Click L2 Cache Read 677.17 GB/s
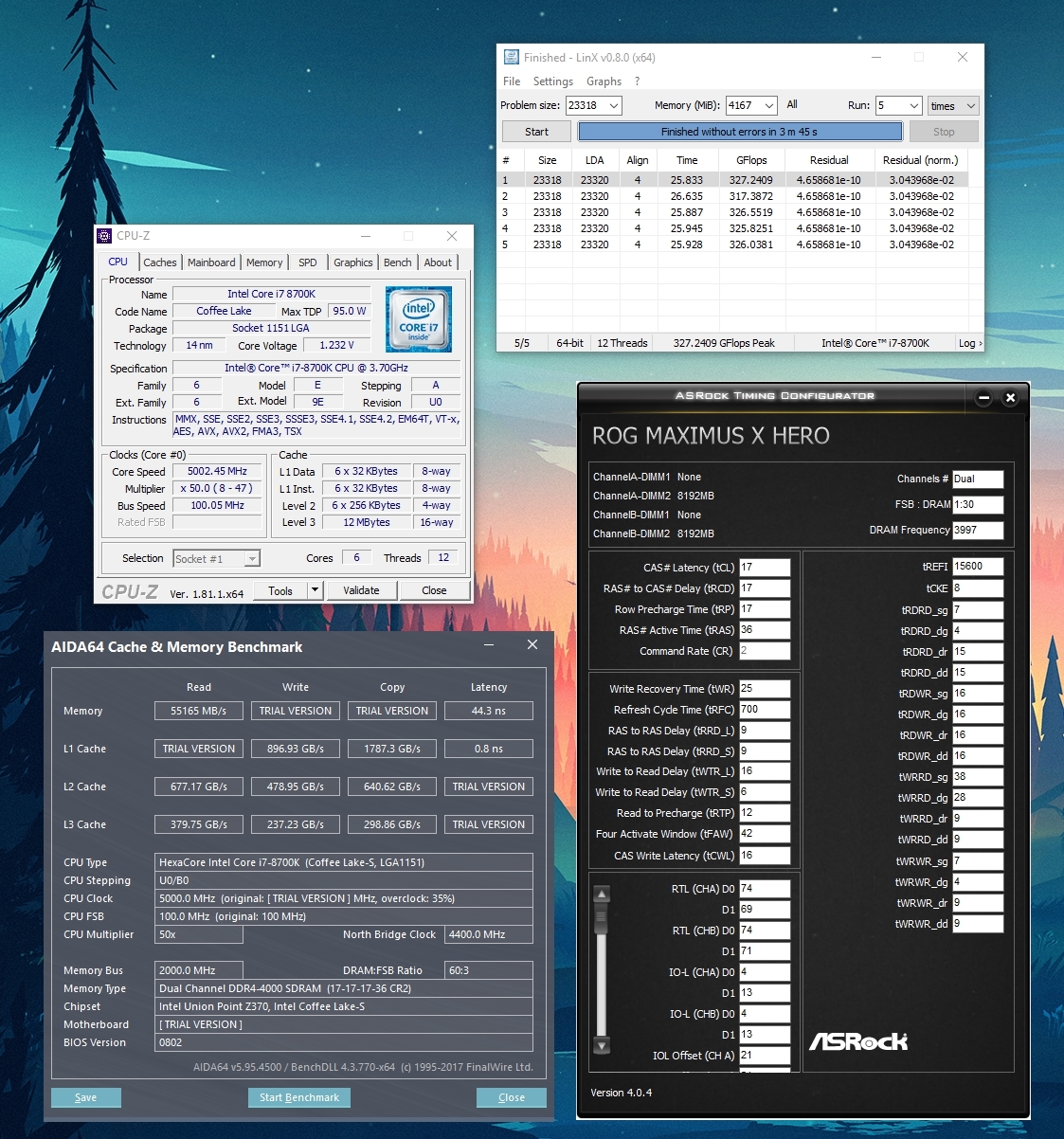Image resolution: width=1064 pixels, height=1139 pixels. 199,786
